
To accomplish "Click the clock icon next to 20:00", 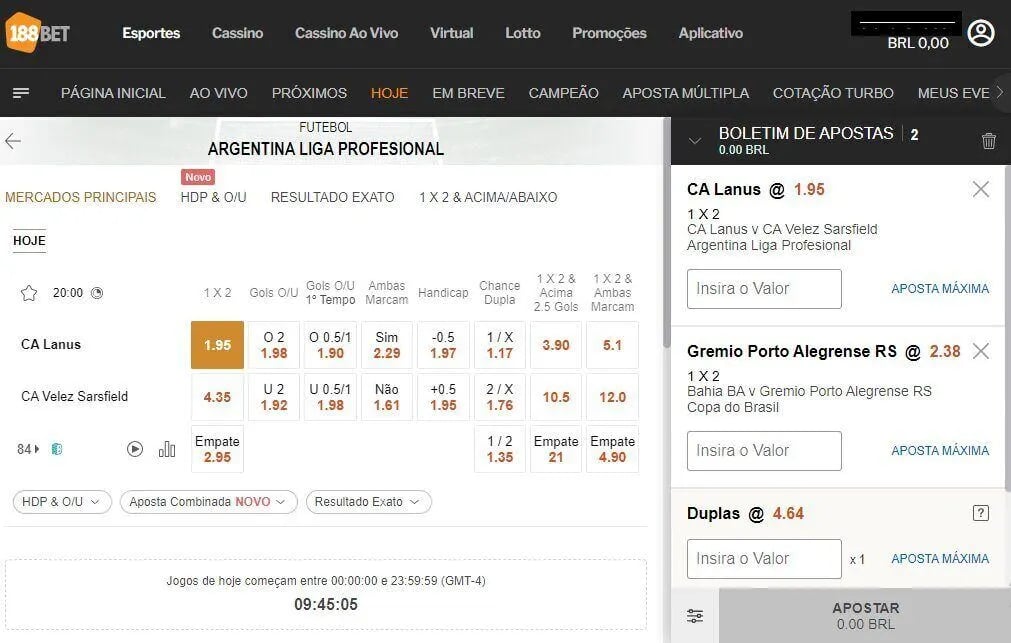I will [97, 293].
